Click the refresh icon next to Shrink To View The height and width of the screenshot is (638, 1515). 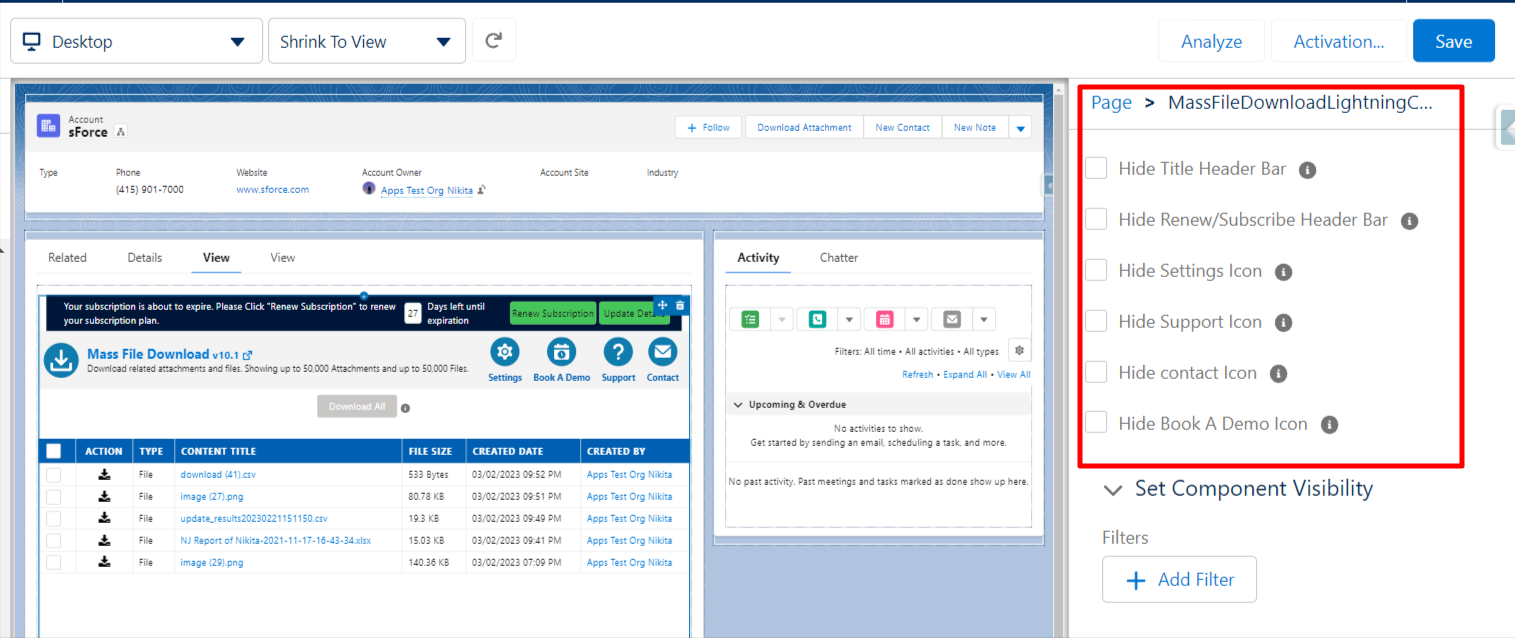pos(493,41)
